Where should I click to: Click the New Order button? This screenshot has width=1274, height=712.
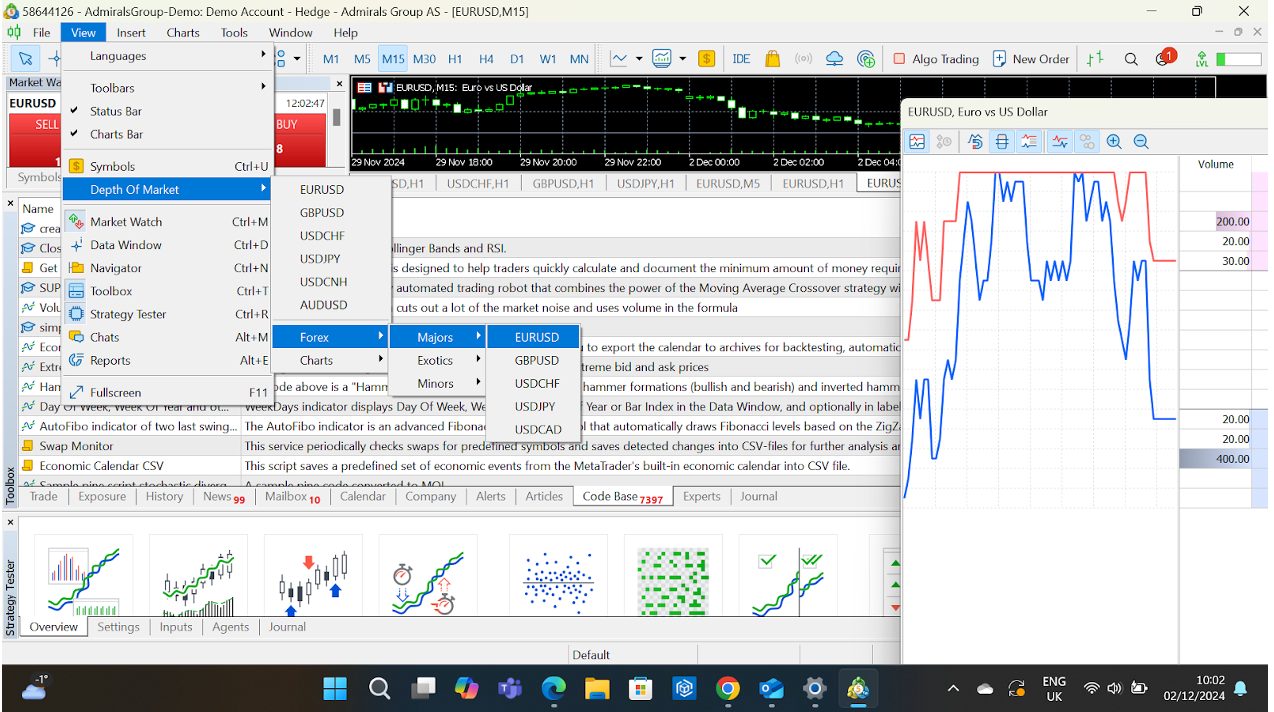[x=1030, y=59]
